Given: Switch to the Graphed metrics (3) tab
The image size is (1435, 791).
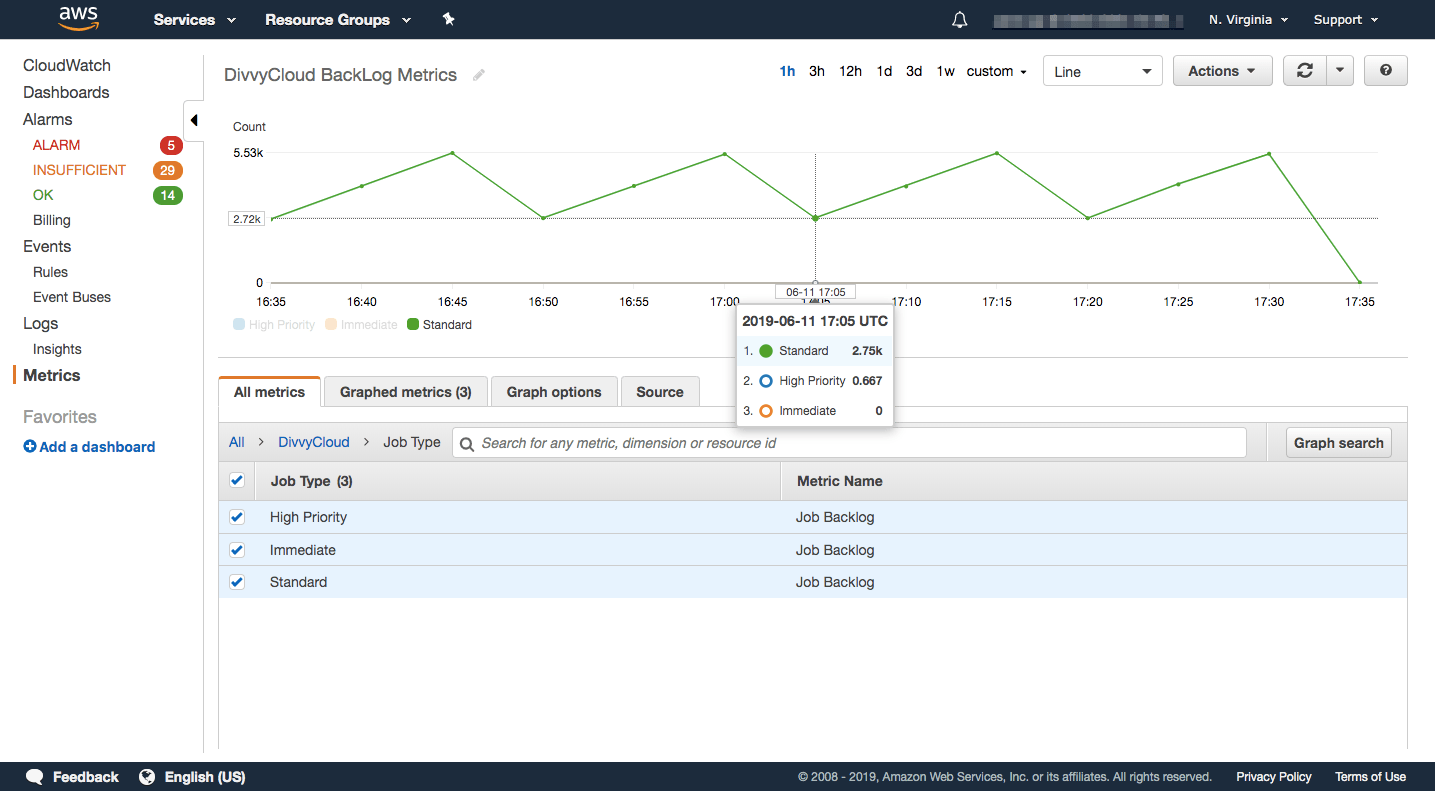Looking at the screenshot, I should coord(405,392).
